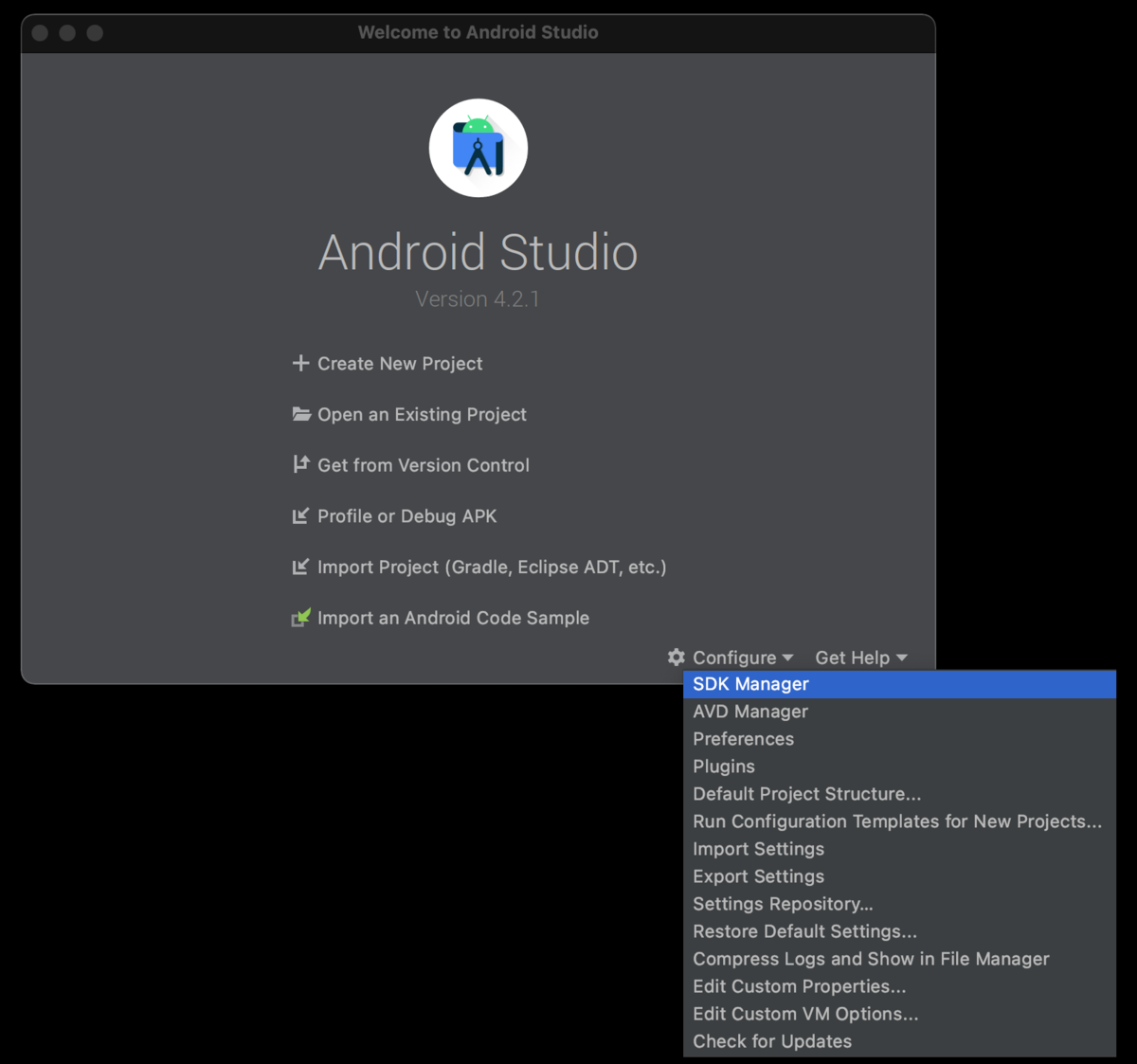Open the Get Help dropdown

coord(861,658)
